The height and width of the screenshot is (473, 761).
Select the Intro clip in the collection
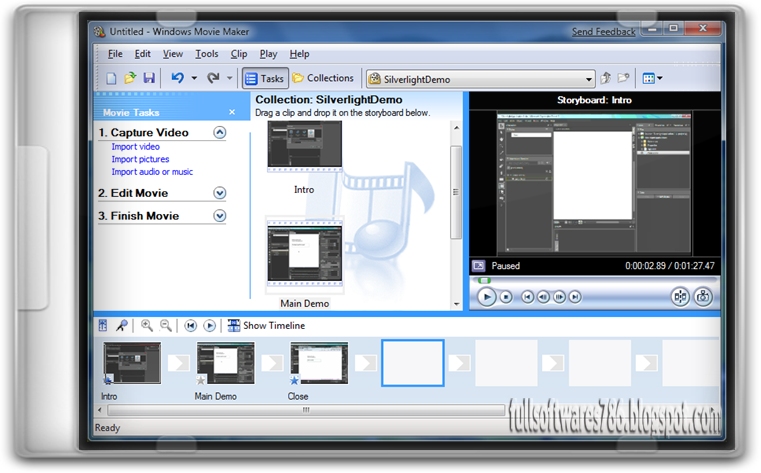point(304,146)
